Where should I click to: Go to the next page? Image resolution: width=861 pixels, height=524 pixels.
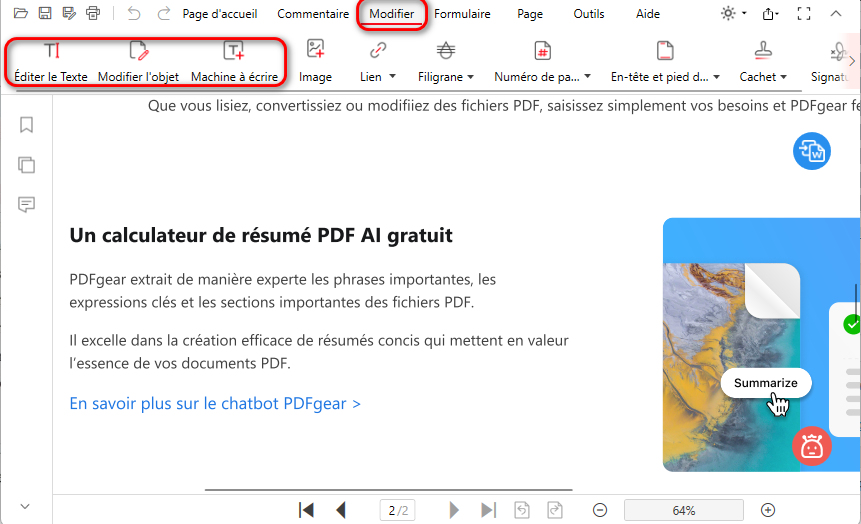[454, 510]
